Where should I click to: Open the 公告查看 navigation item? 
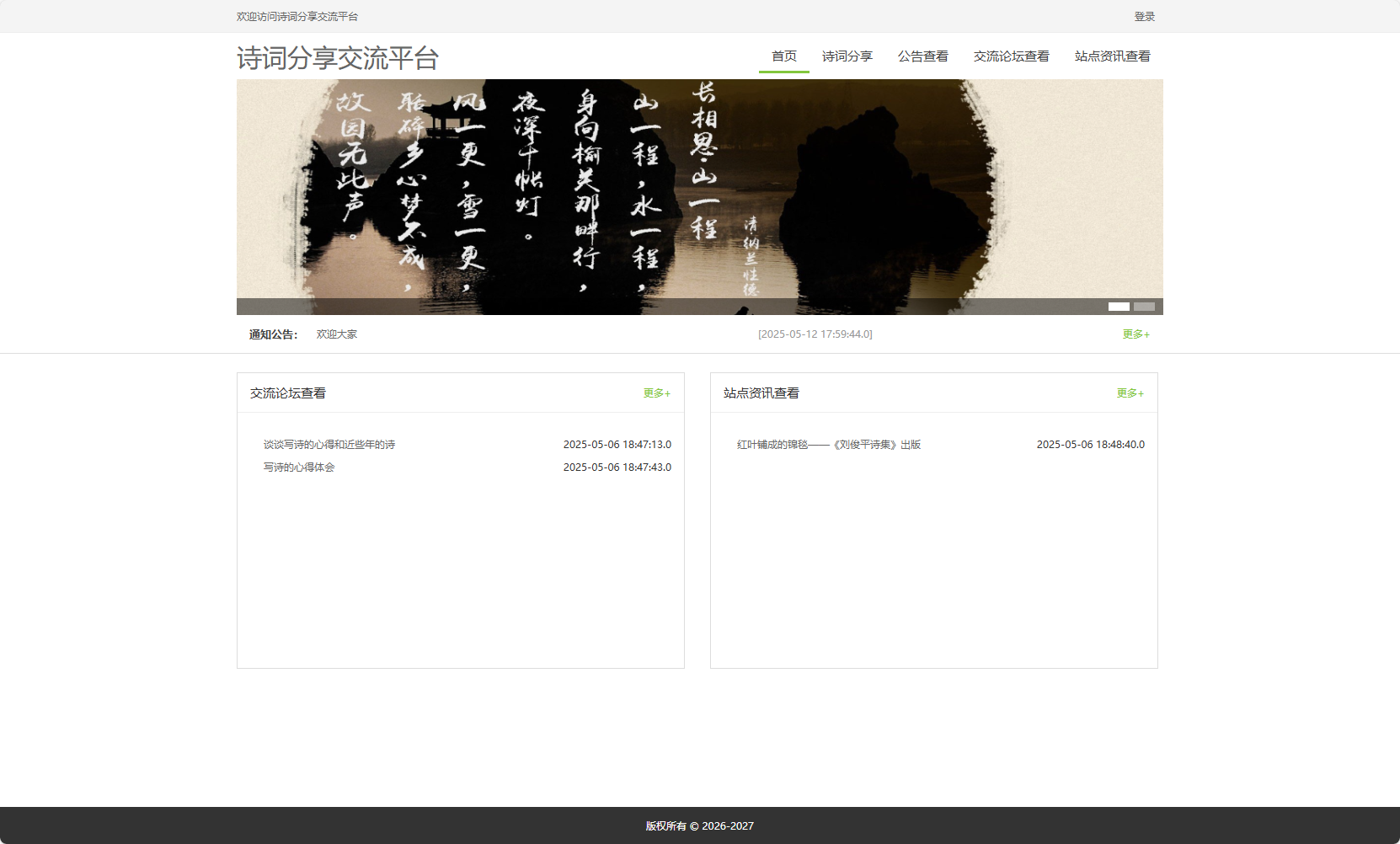(923, 56)
